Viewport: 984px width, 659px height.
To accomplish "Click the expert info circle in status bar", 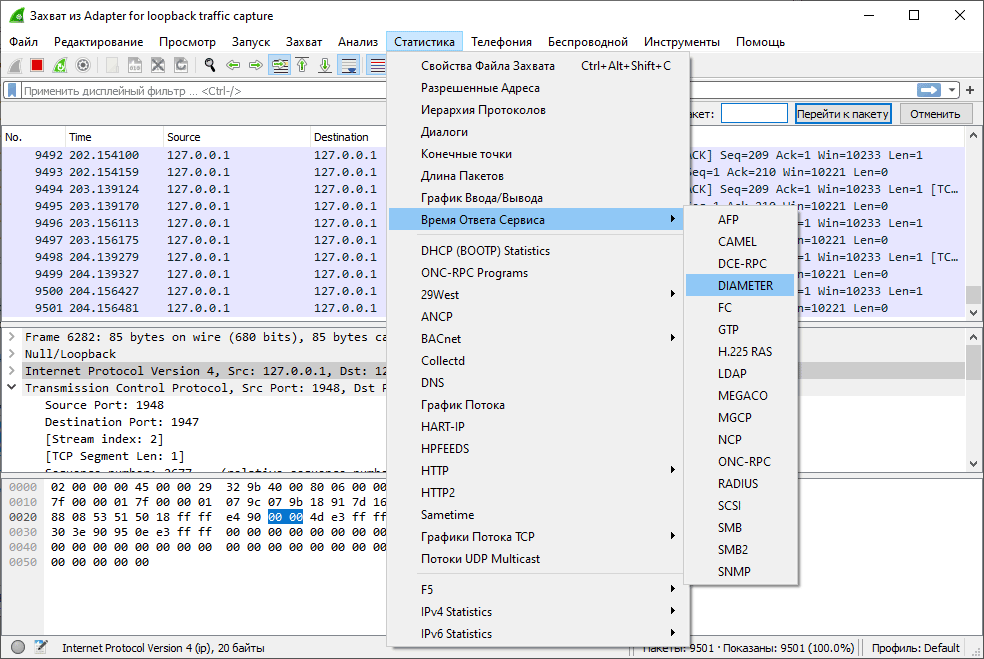I will pyautogui.click(x=18, y=647).
